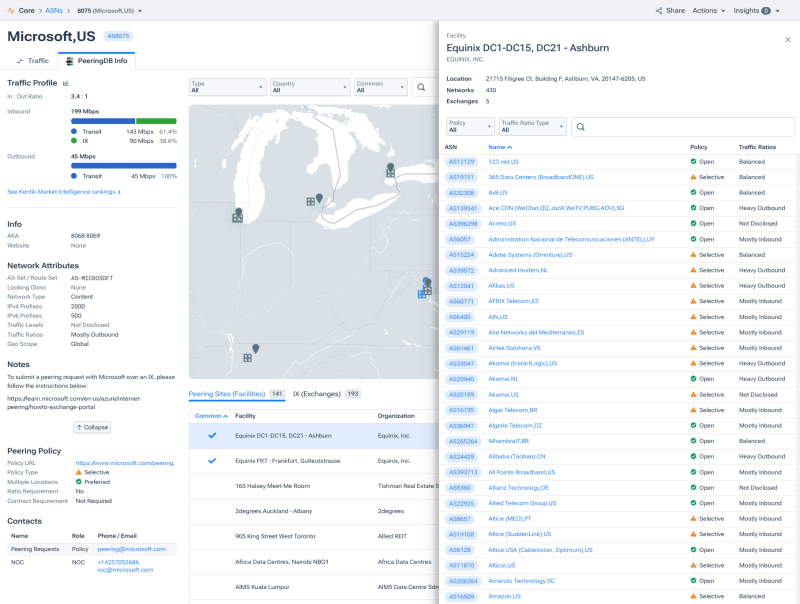Screen dimensions: 800x604
Task: Toggle Common checkmark for Equinix FR7 Frankfurt row
Action: [212, 461]
